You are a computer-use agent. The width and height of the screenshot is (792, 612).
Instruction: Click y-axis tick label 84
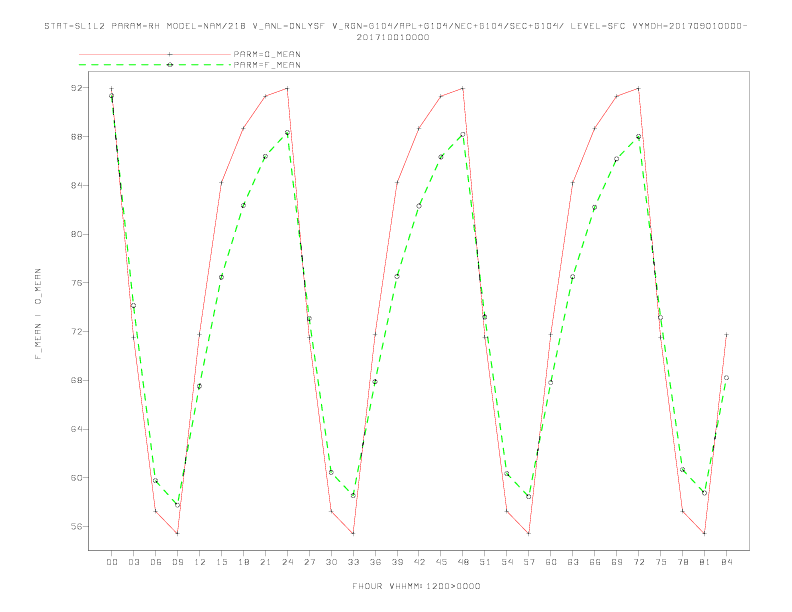(x=77, y=185)
